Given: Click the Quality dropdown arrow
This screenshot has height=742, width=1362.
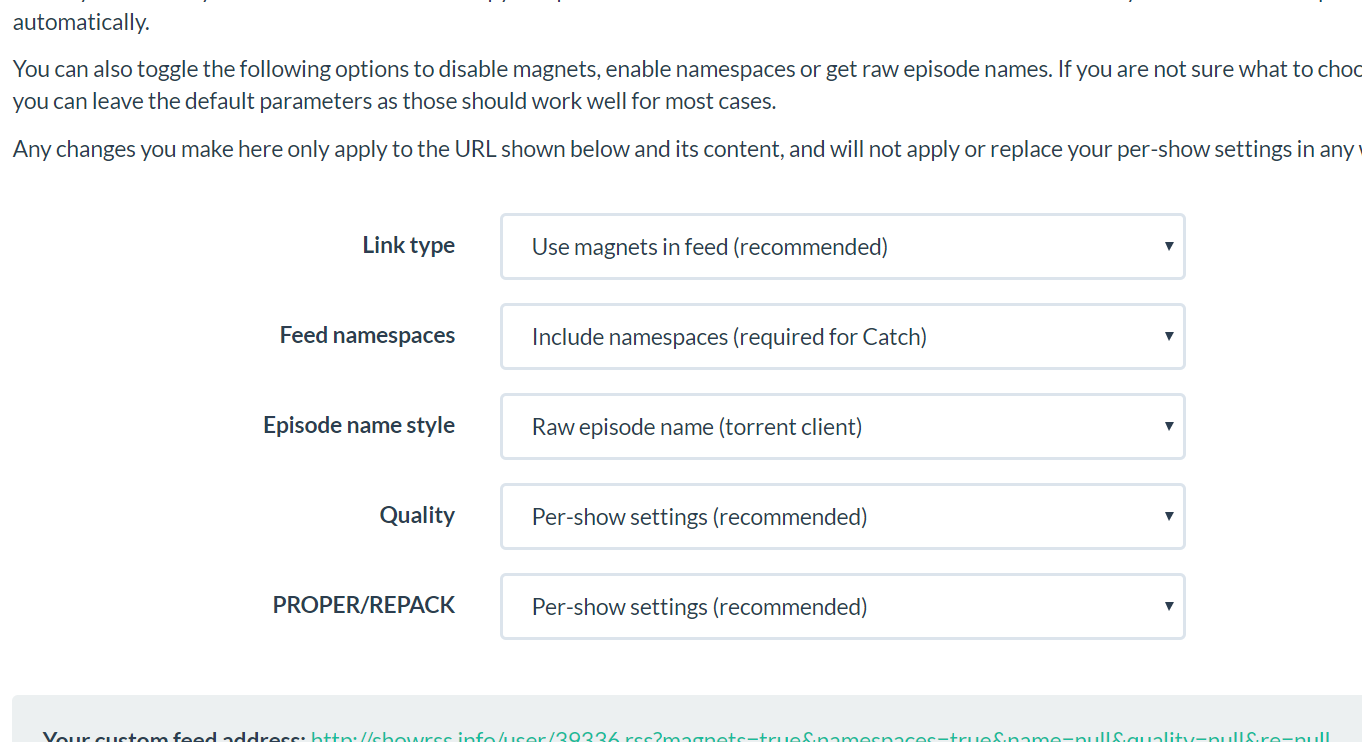Looking at the screenshot, I should coord(1168,516).
